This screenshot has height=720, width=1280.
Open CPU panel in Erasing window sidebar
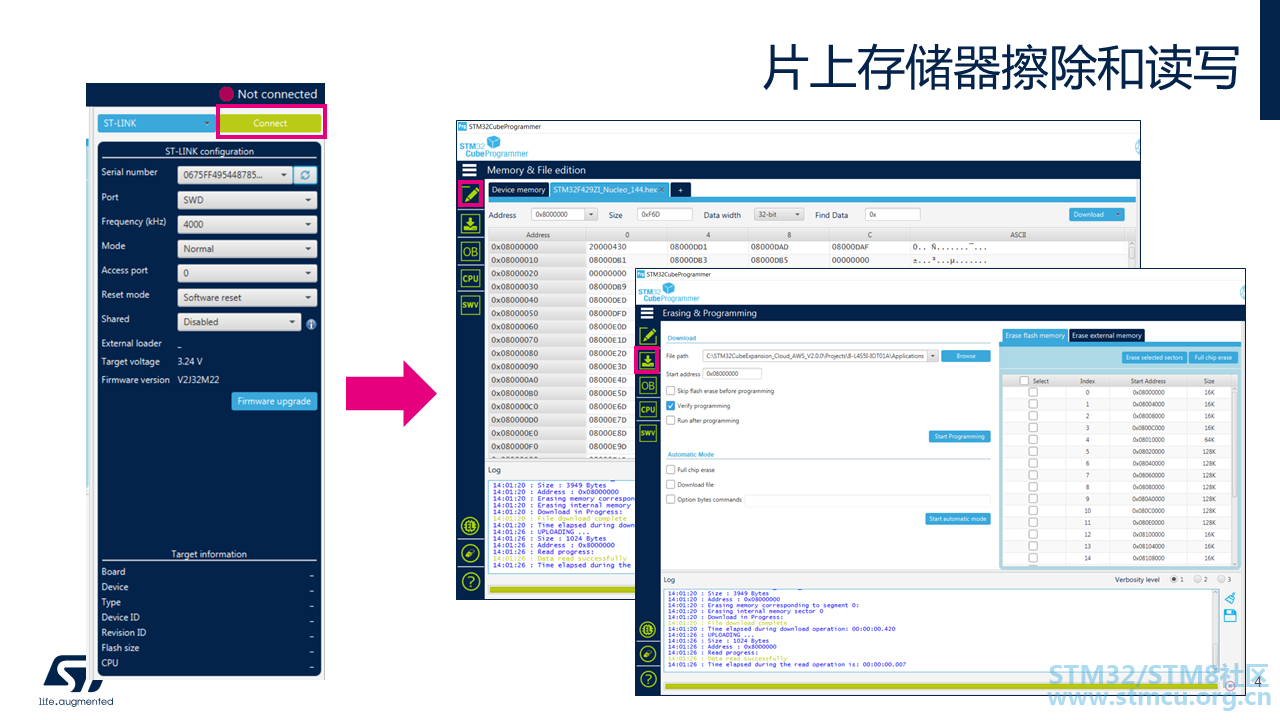click(648, 409)
